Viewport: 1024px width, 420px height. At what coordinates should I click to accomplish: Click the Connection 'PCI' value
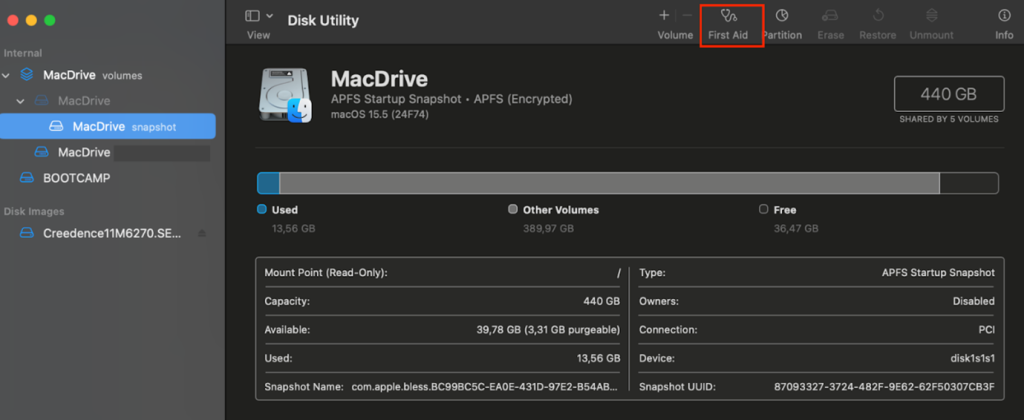pyautogui.click(x=986, y=330)
